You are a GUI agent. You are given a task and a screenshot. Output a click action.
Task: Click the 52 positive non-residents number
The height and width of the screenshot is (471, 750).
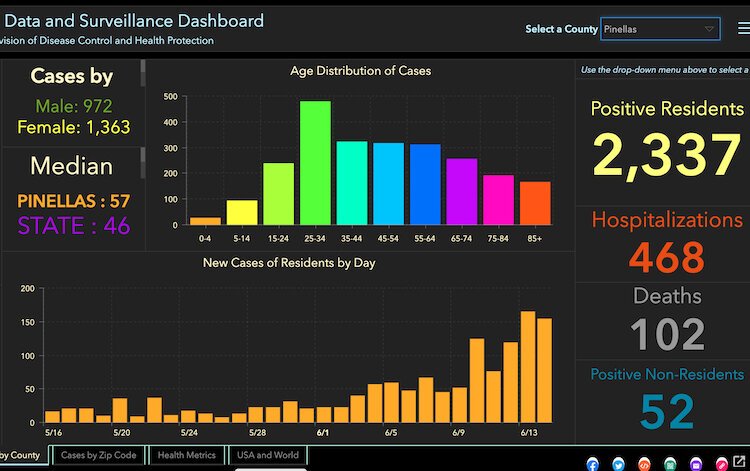(x=667, y=411)
